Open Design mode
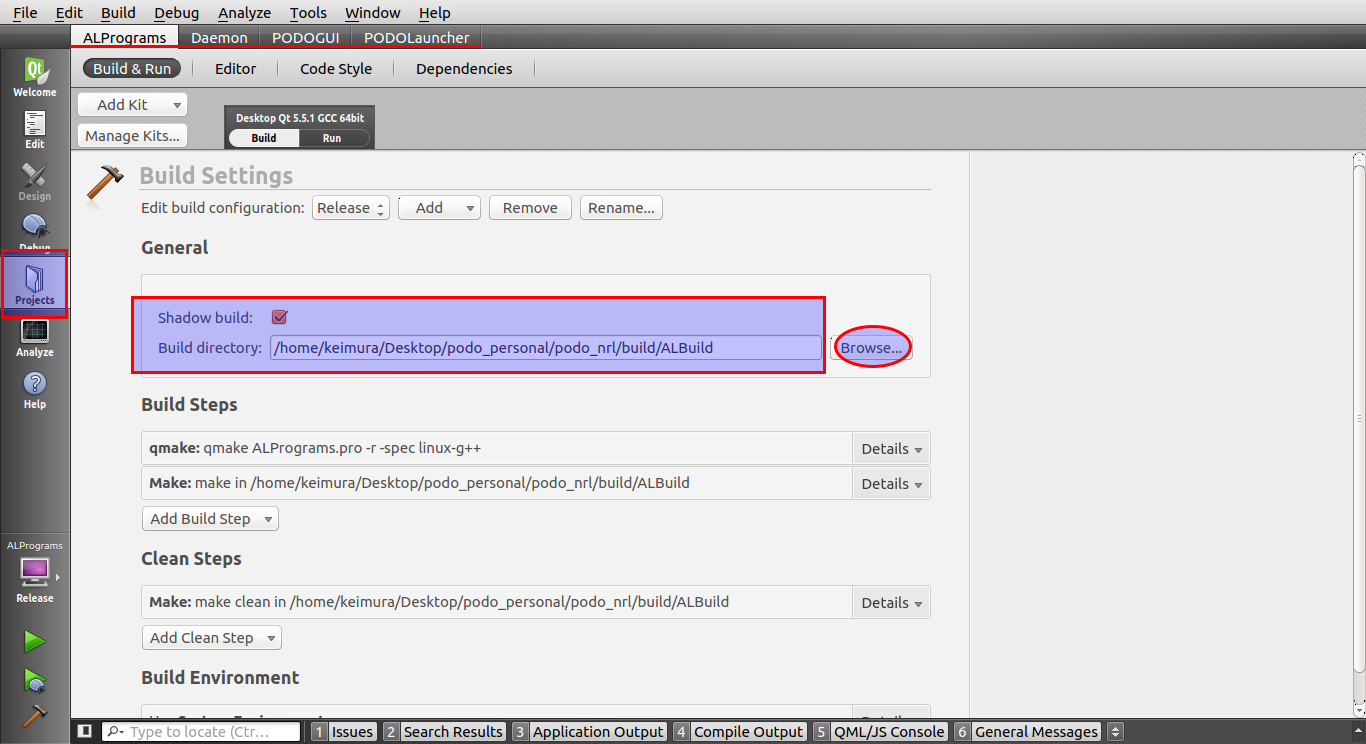 click(x=35, y=182)
